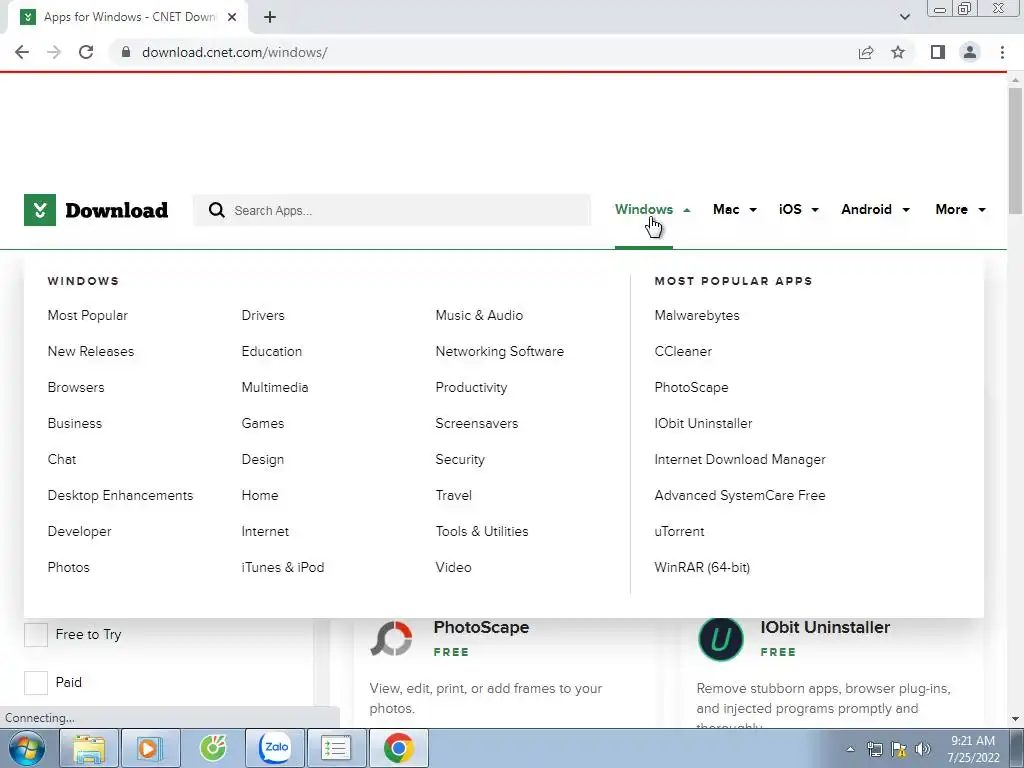
Task: Open the Tools & Utilities link
Action: [482, 532]
